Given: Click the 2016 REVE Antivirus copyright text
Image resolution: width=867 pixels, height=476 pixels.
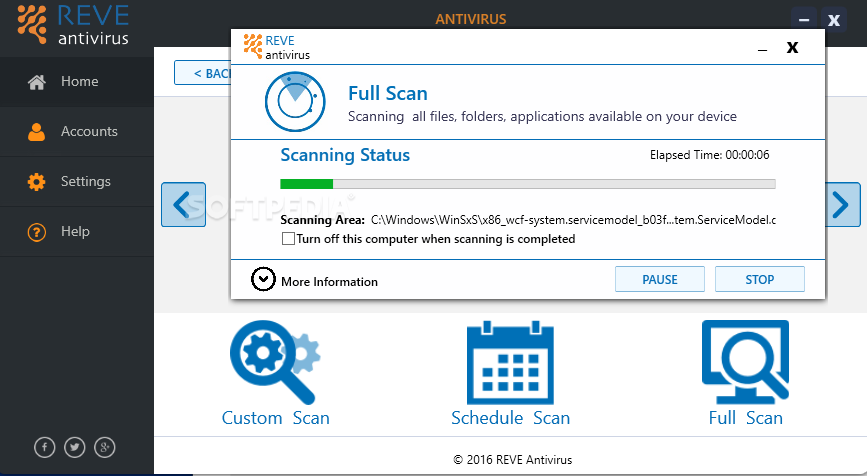Looking at the screenshot, I should tap(513, 460).
